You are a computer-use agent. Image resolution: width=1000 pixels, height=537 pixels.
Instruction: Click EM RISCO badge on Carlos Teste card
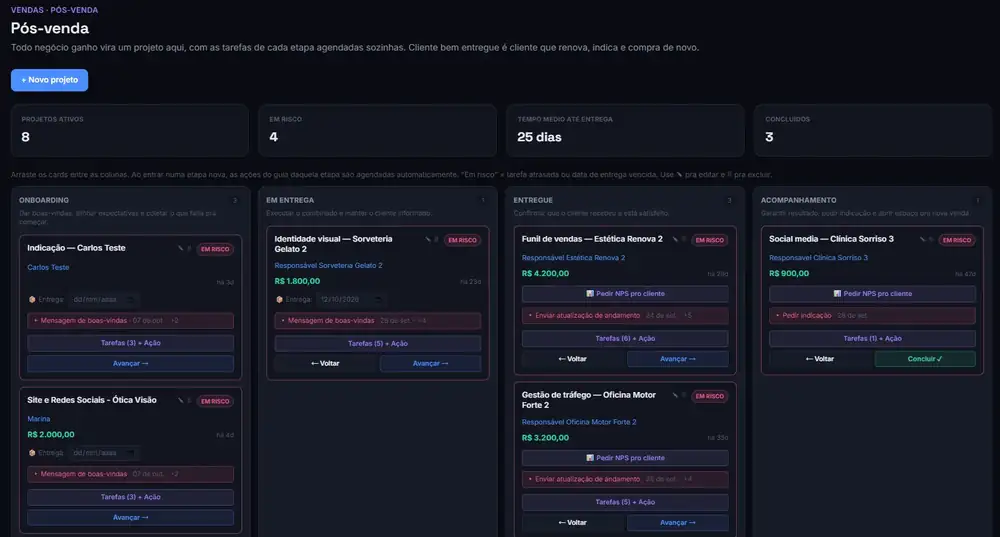click(215, 249)
